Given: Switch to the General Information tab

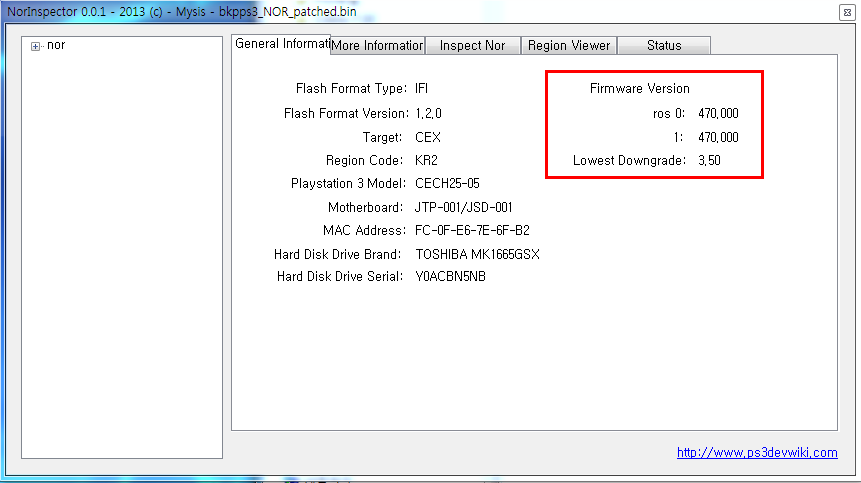Looking at the screenshot, I should click(282, 44).
